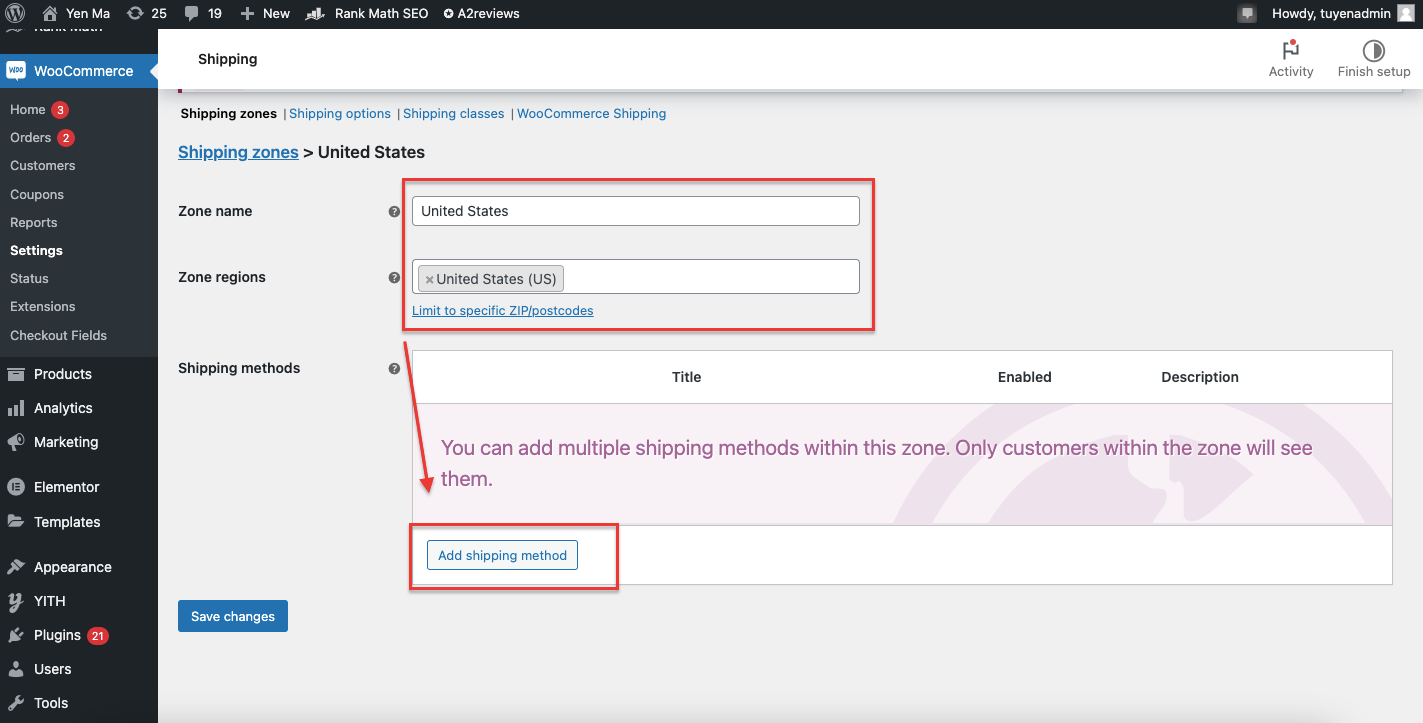Screen dimensions: 1423x723
Task: Click the Tools wrench icon
Action: click(16, 703)
